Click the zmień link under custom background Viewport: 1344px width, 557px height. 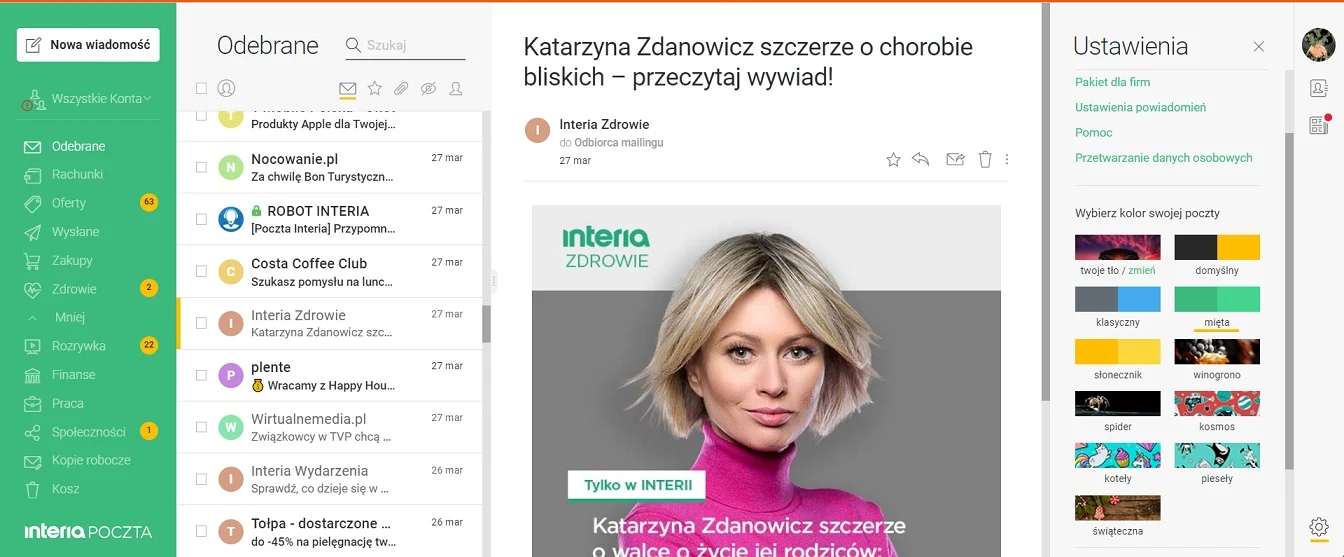(x=1142, y=271)
